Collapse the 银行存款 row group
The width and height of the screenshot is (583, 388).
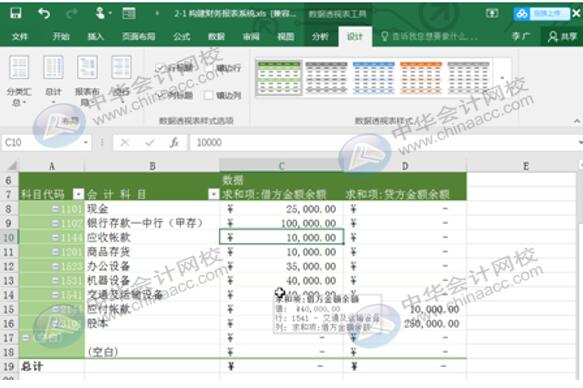55,223
